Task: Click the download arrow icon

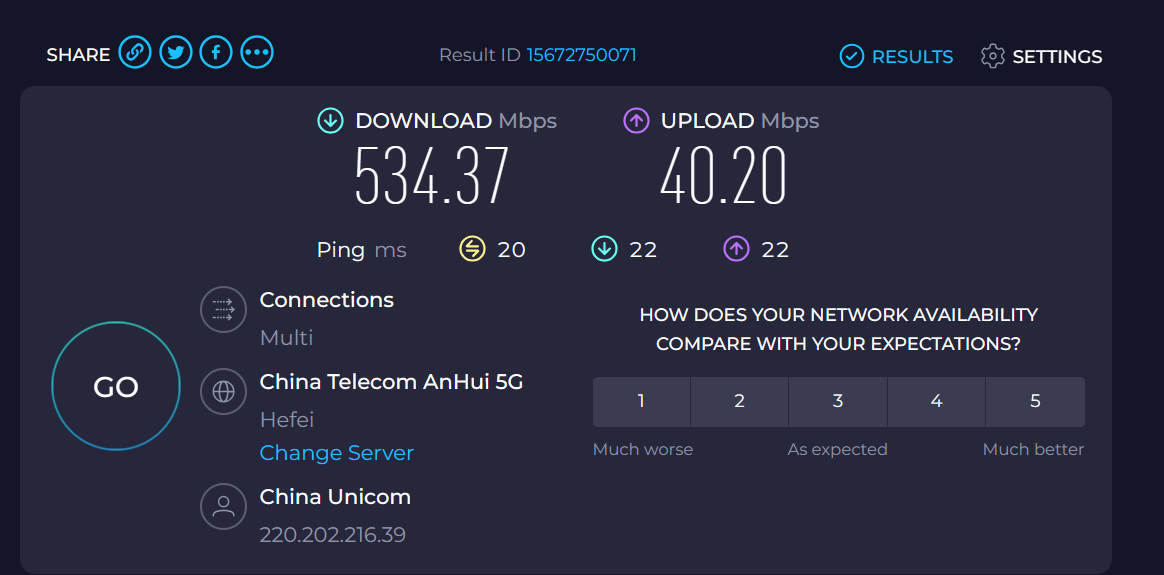Action: coord(330,121)
